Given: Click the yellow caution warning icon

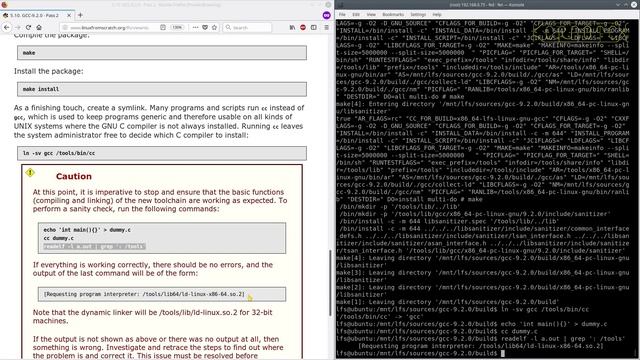Looking at the screenshot, I should [30, 173].
